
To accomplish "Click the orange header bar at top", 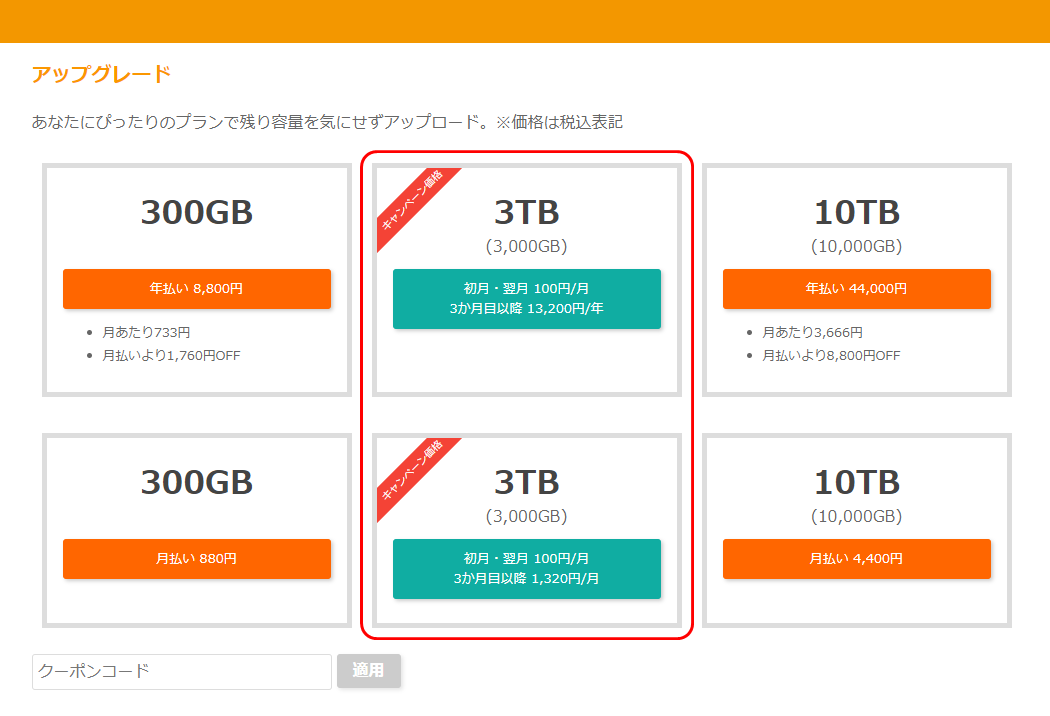I will pyautogui.click(x=525, y=21).
